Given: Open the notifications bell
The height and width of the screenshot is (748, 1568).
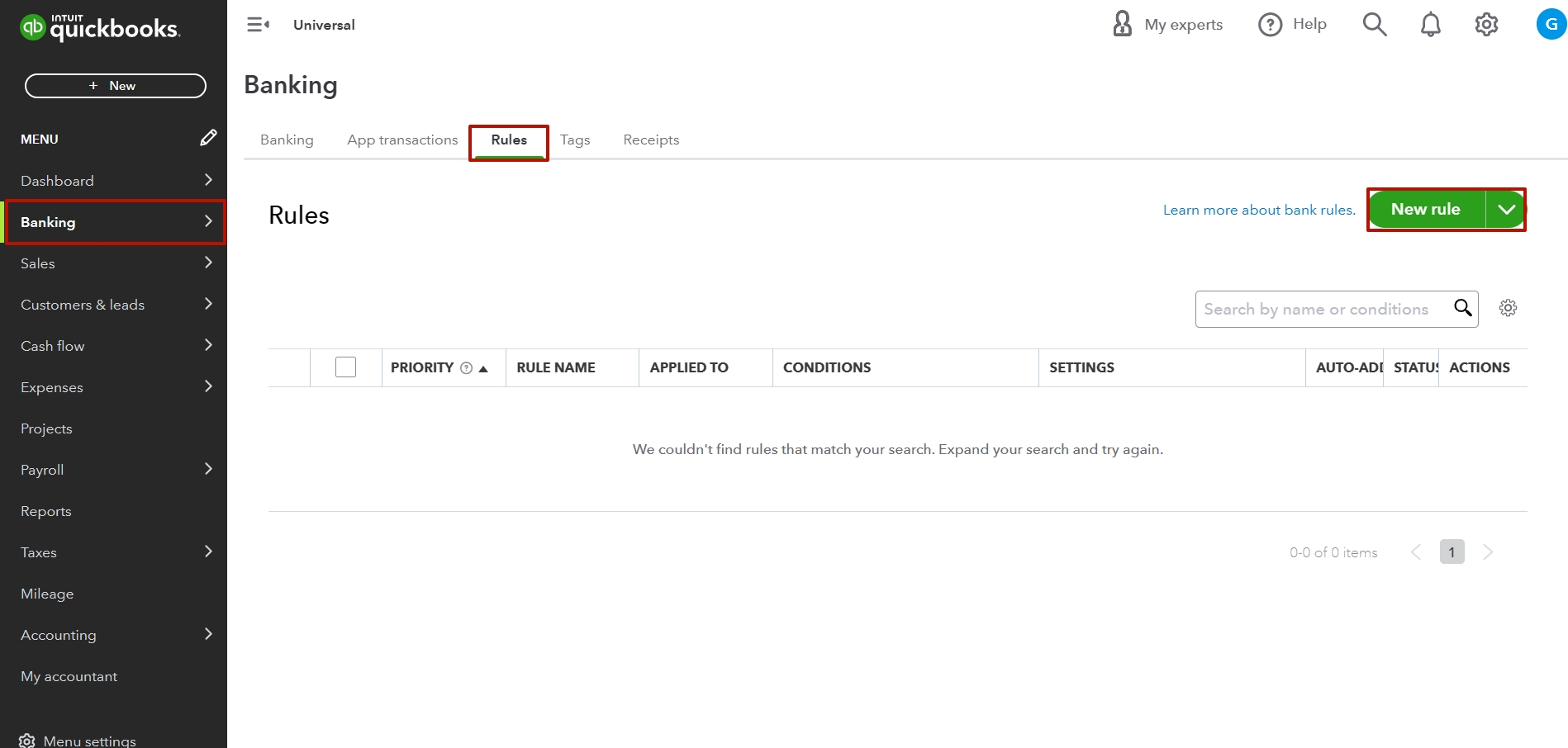Looking at the screenshot, I should [1431, 24].
